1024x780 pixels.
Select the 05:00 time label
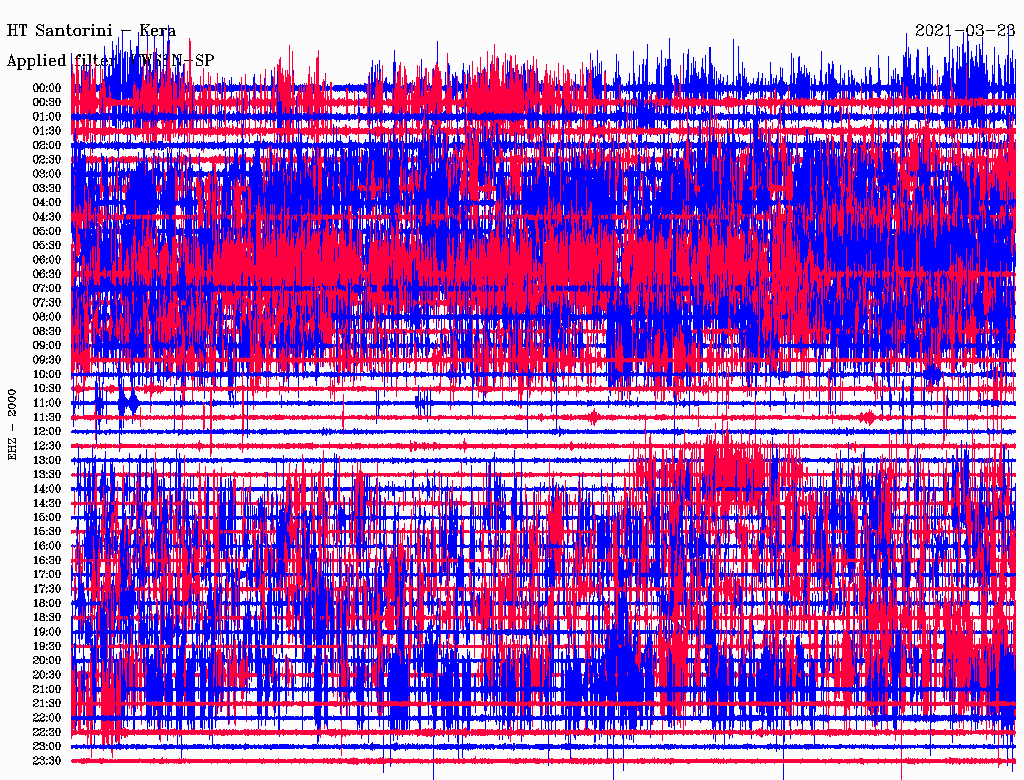pos(47,231)
